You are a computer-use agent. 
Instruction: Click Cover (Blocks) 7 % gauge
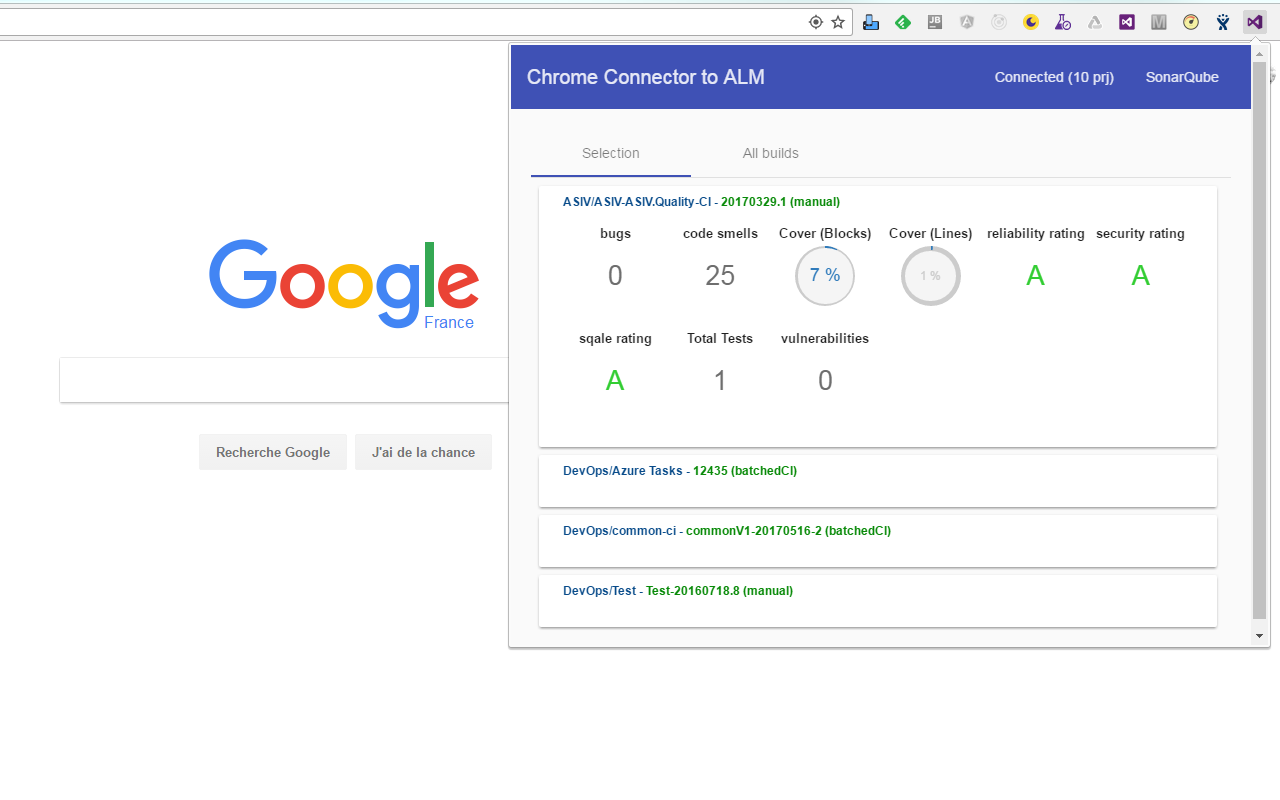point(825,276)
